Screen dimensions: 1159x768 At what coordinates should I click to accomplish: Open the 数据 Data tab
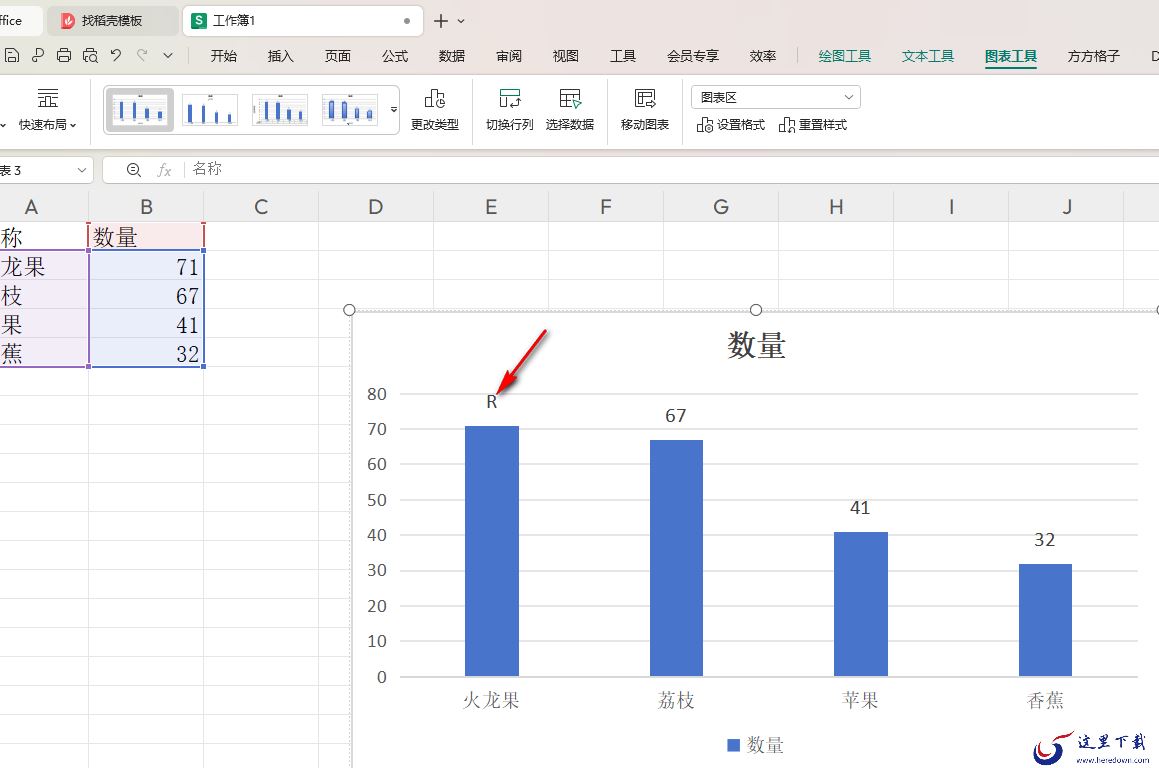452,56
